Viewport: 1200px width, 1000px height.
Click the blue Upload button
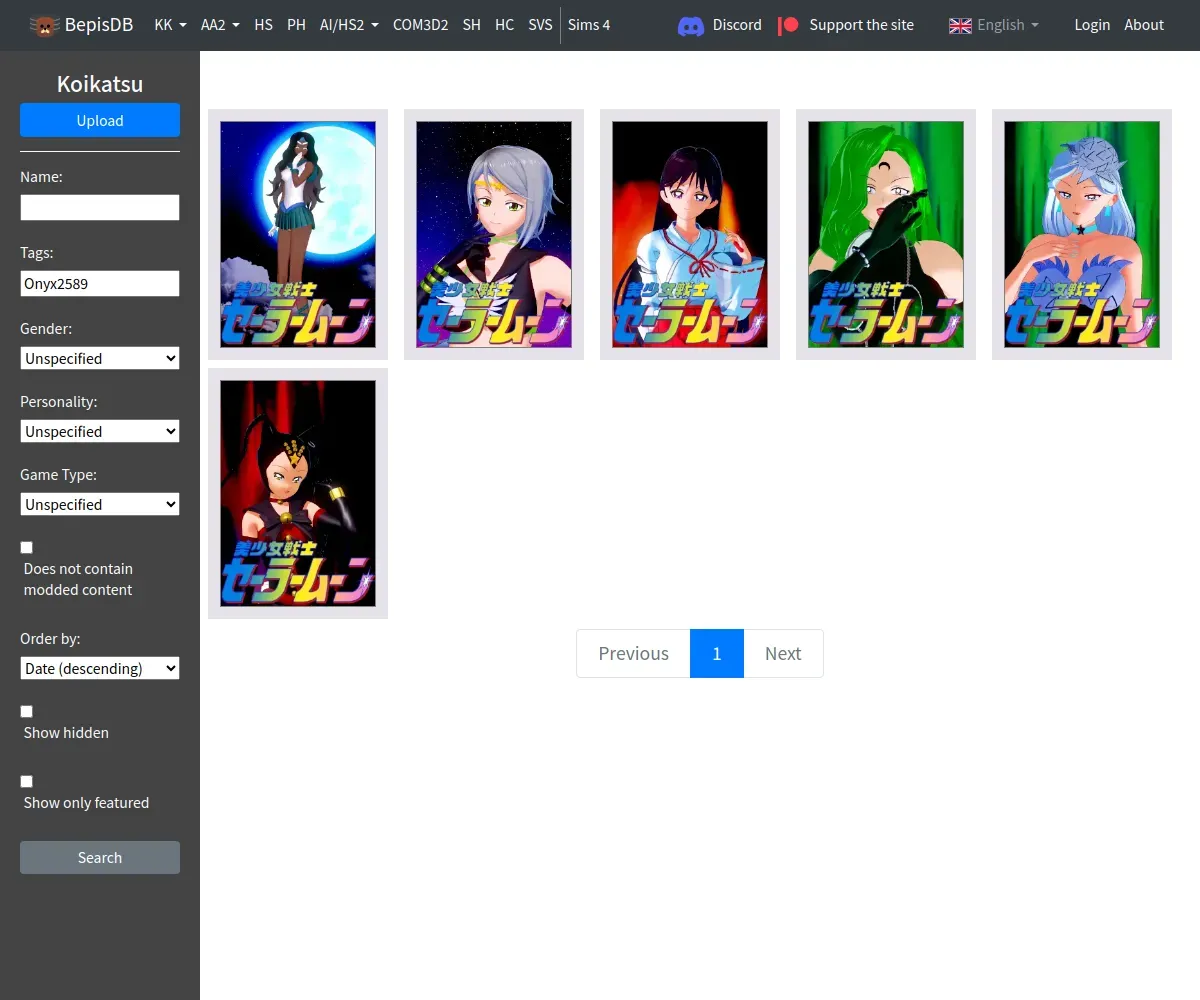tap(100, 120)
